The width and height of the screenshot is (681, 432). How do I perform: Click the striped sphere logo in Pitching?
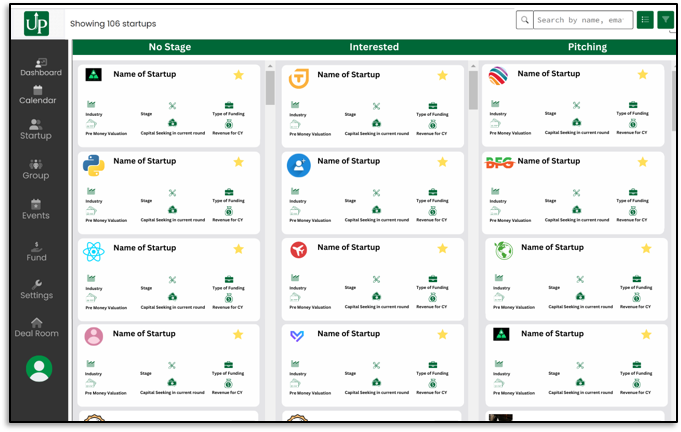click(x=498, y=76)
